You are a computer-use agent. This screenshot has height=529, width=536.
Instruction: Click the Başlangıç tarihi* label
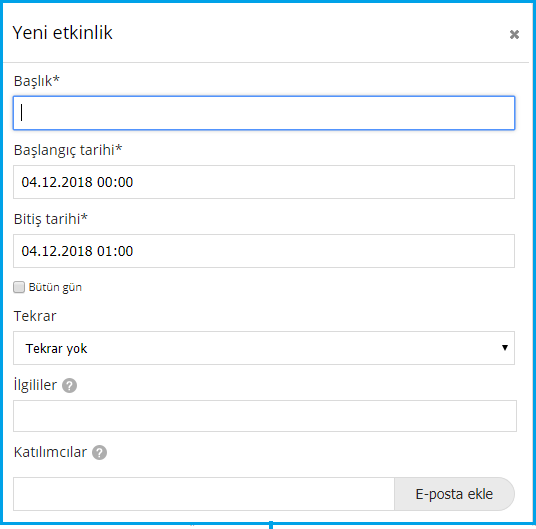68,150
